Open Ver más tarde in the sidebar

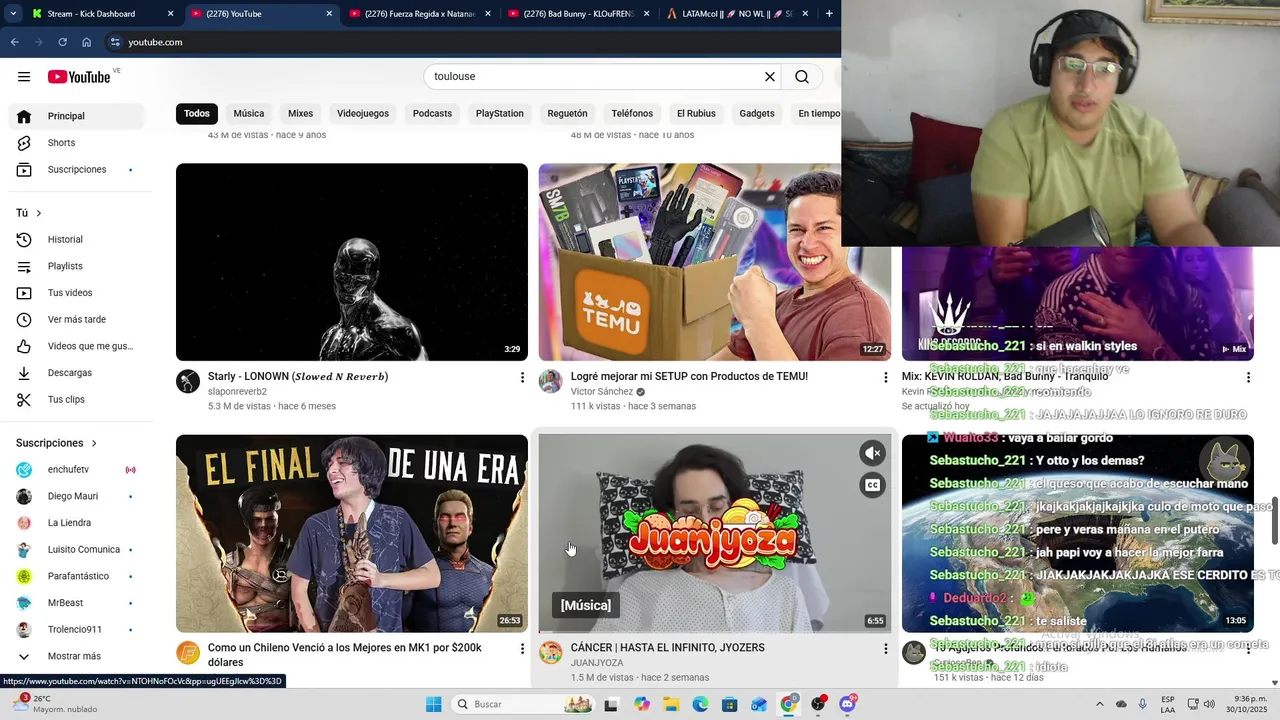pos(75,320)
